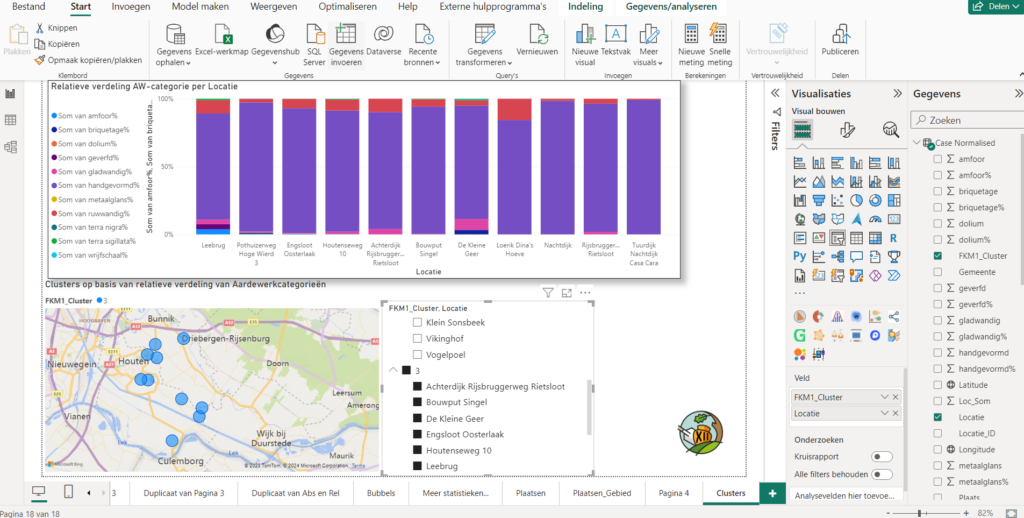The width and height of the screenshot is (1024, 518).
Task: Check the Vikinghof checkbox
Action: 418,339
